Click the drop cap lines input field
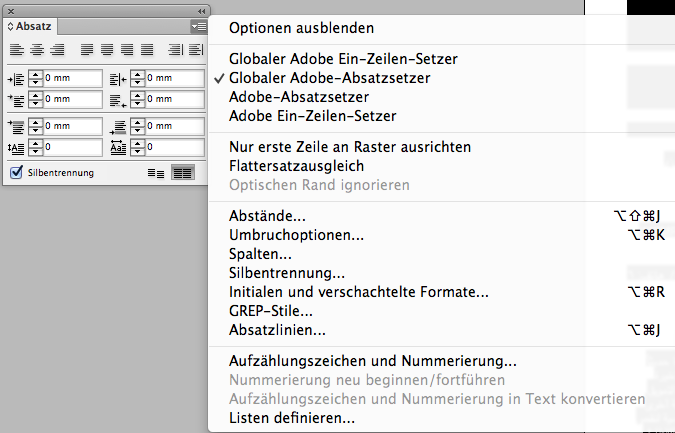675x433 pixels. pyautogui.click(x=72, y=147)
